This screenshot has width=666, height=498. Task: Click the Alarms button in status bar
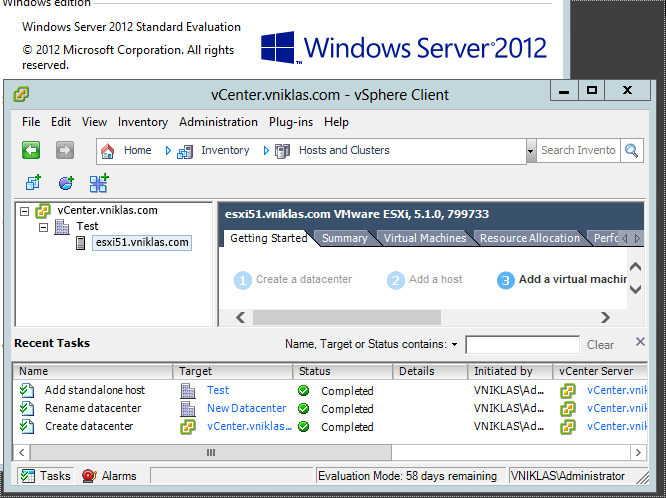click(109, 476)
